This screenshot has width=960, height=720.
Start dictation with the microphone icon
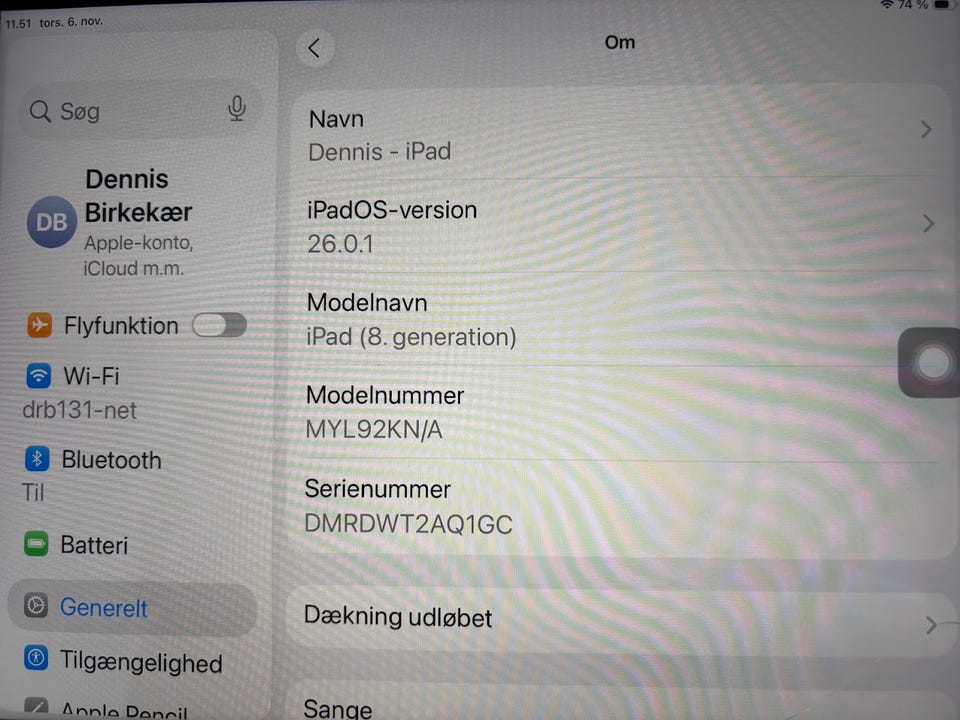pos(237,109)
